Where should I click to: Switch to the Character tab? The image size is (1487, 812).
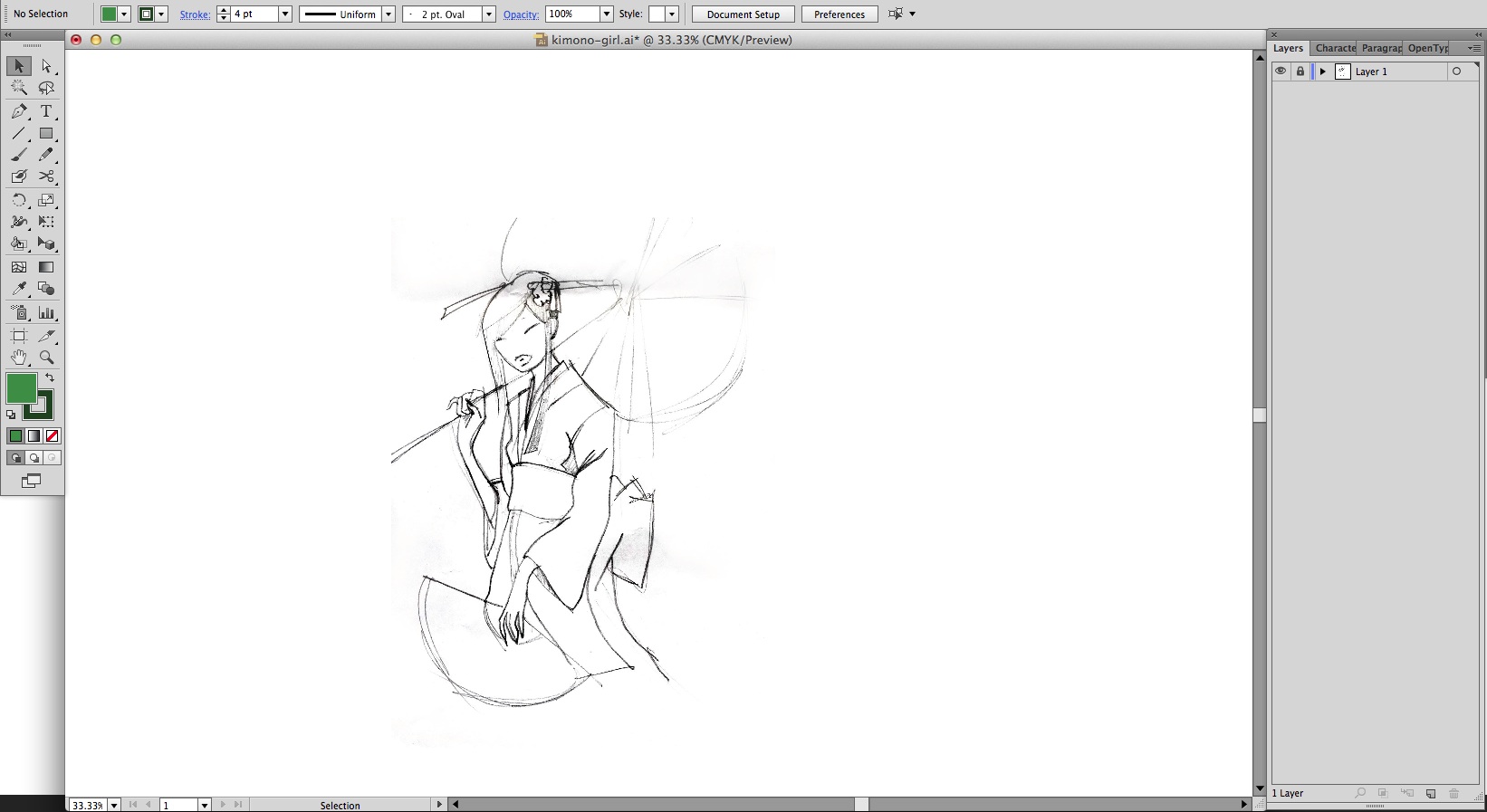coord(1335,48)
